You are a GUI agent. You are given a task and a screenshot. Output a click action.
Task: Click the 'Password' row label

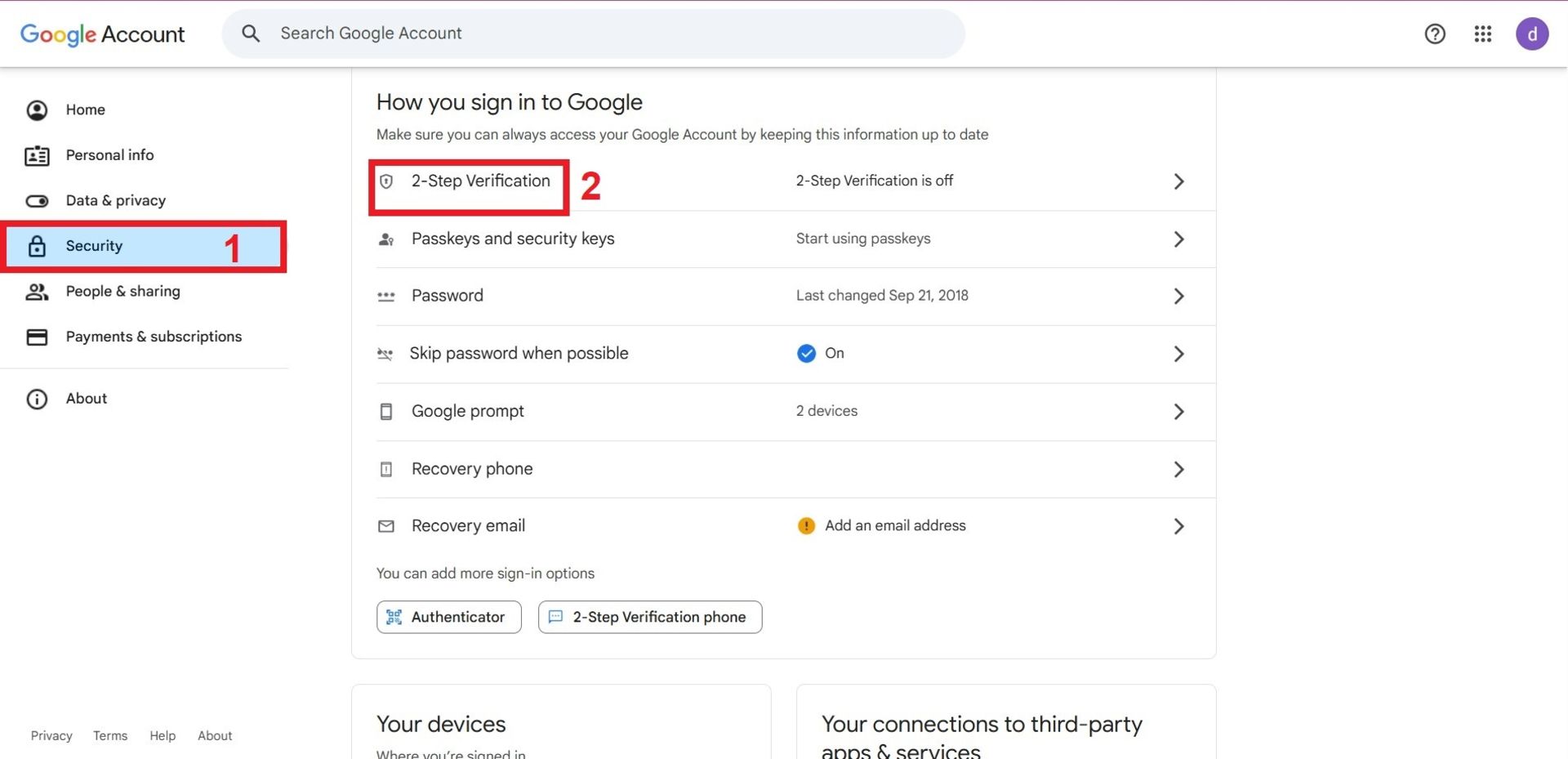tap(448, 296)
